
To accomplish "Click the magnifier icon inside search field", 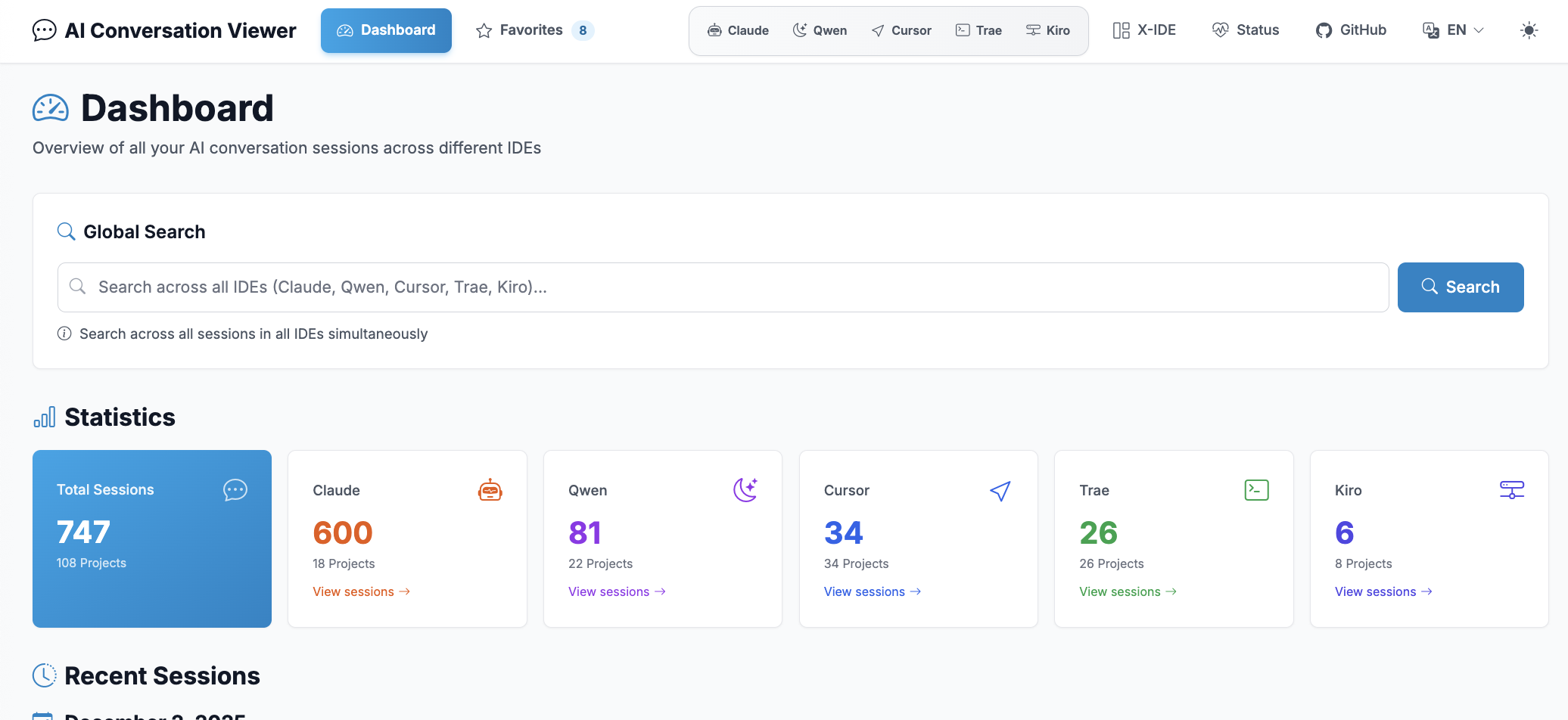I will (x=77, y=286).
